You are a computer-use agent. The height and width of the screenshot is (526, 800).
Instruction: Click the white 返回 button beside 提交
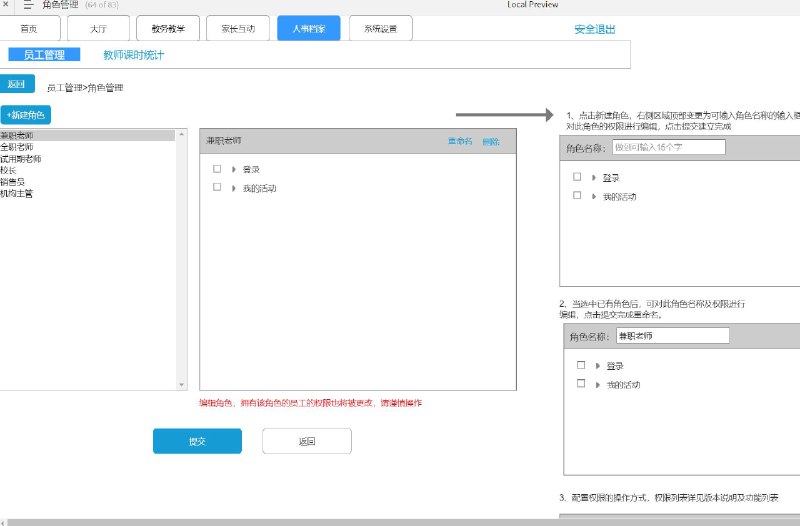307,441
